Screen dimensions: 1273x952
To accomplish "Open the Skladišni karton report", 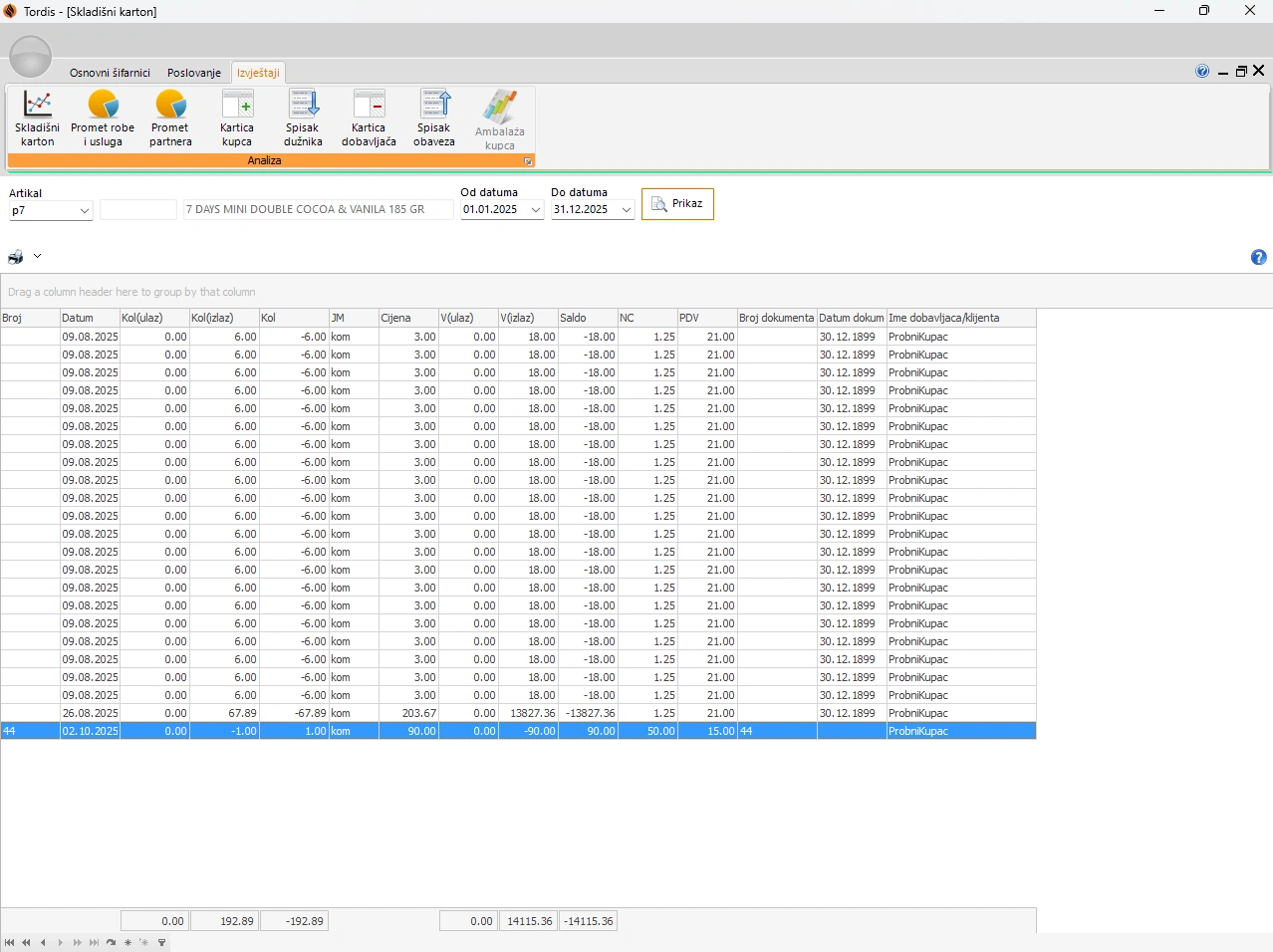I will 38,119.
